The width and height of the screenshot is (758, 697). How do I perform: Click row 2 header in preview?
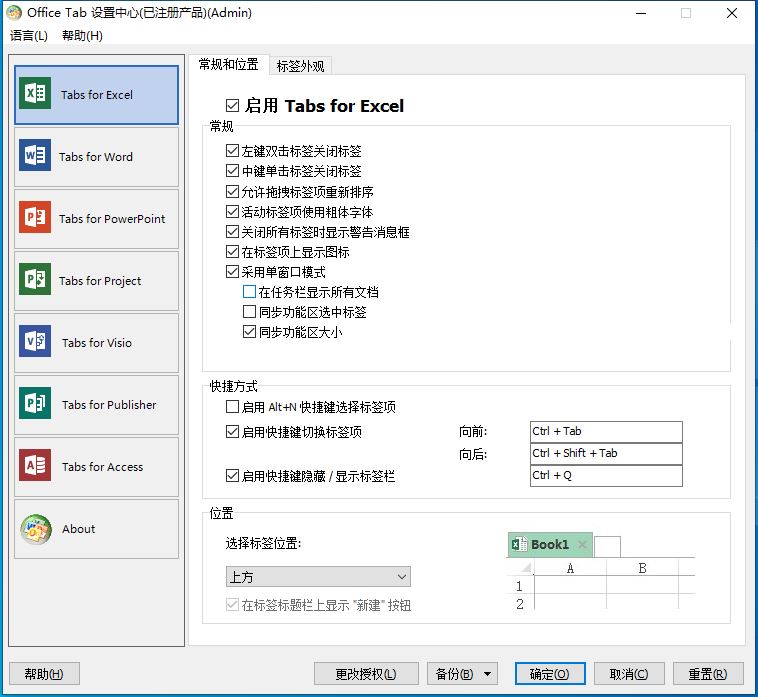tap(520, 604)
